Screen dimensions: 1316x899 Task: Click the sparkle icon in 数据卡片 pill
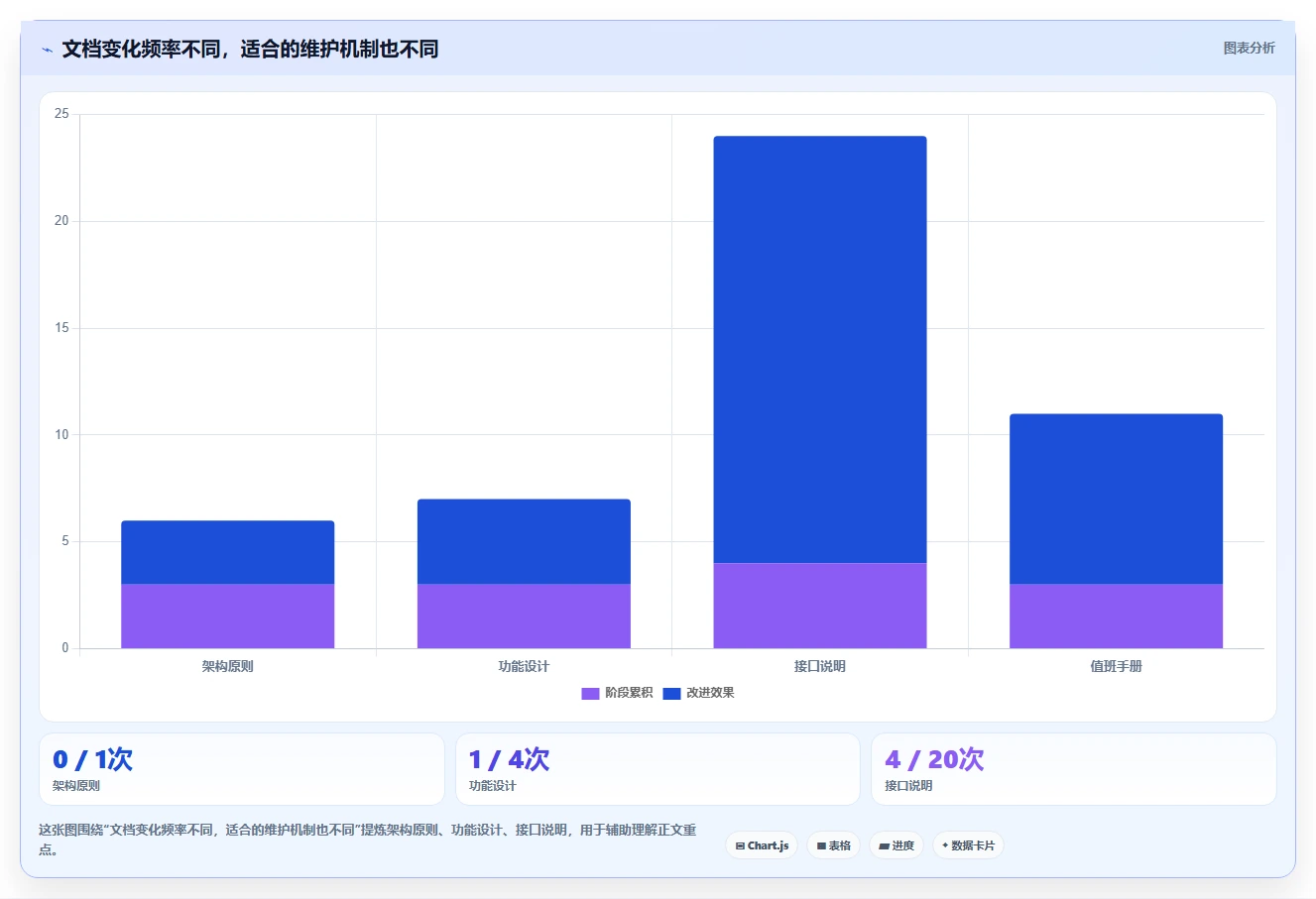[x=945, y=845]
